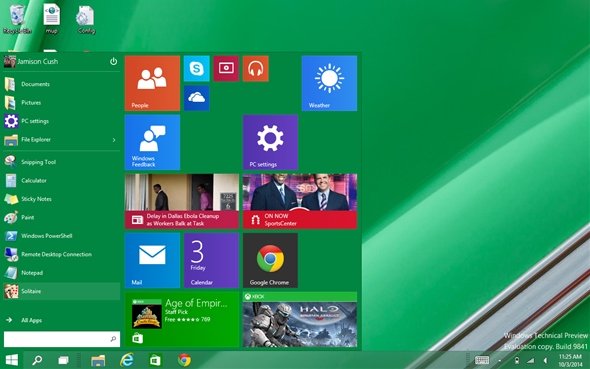Open Task View on the taskbar

pos(63,360)
